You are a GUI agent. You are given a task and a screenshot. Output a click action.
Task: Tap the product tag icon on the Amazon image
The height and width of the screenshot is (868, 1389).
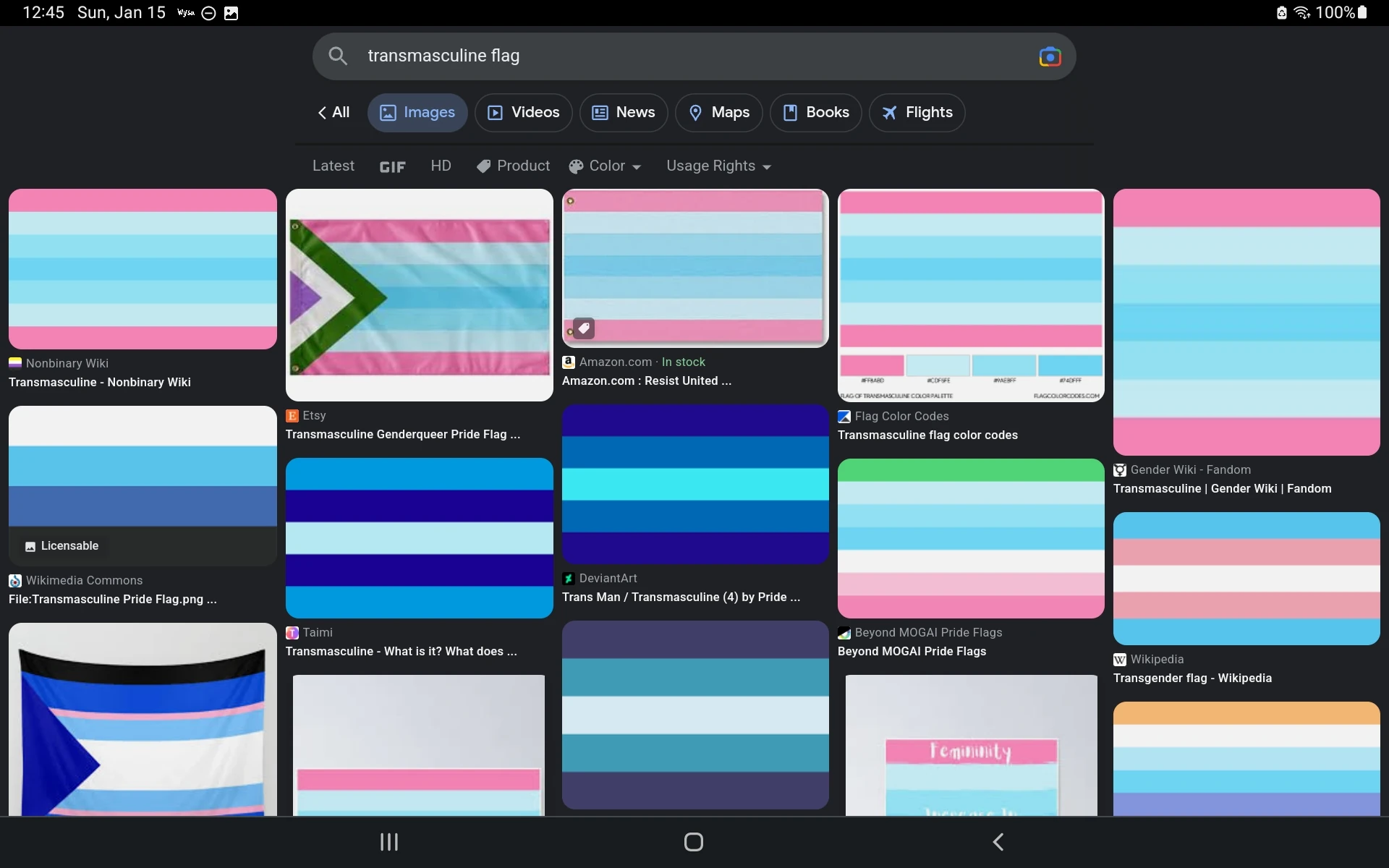584,328
